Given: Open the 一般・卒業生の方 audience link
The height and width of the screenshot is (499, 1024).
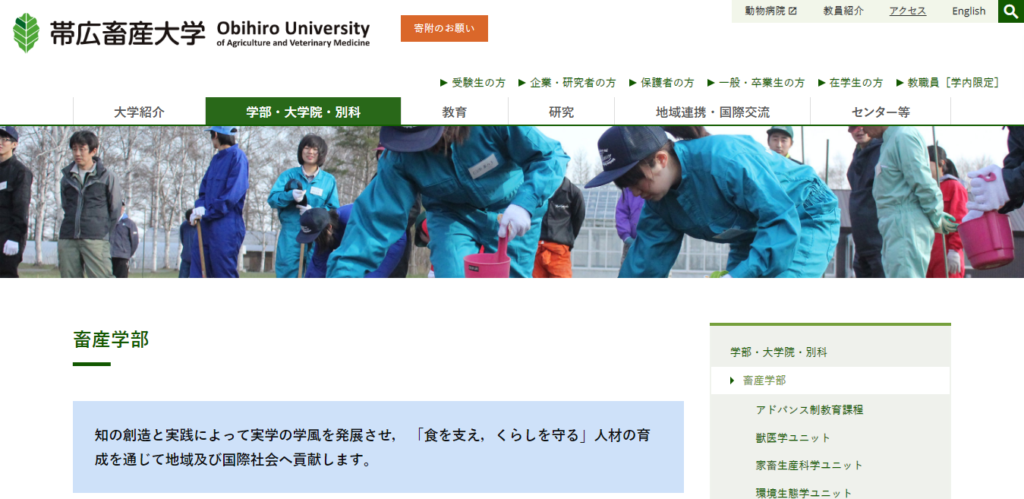Looking at the screenshot, I should [756, 83].
